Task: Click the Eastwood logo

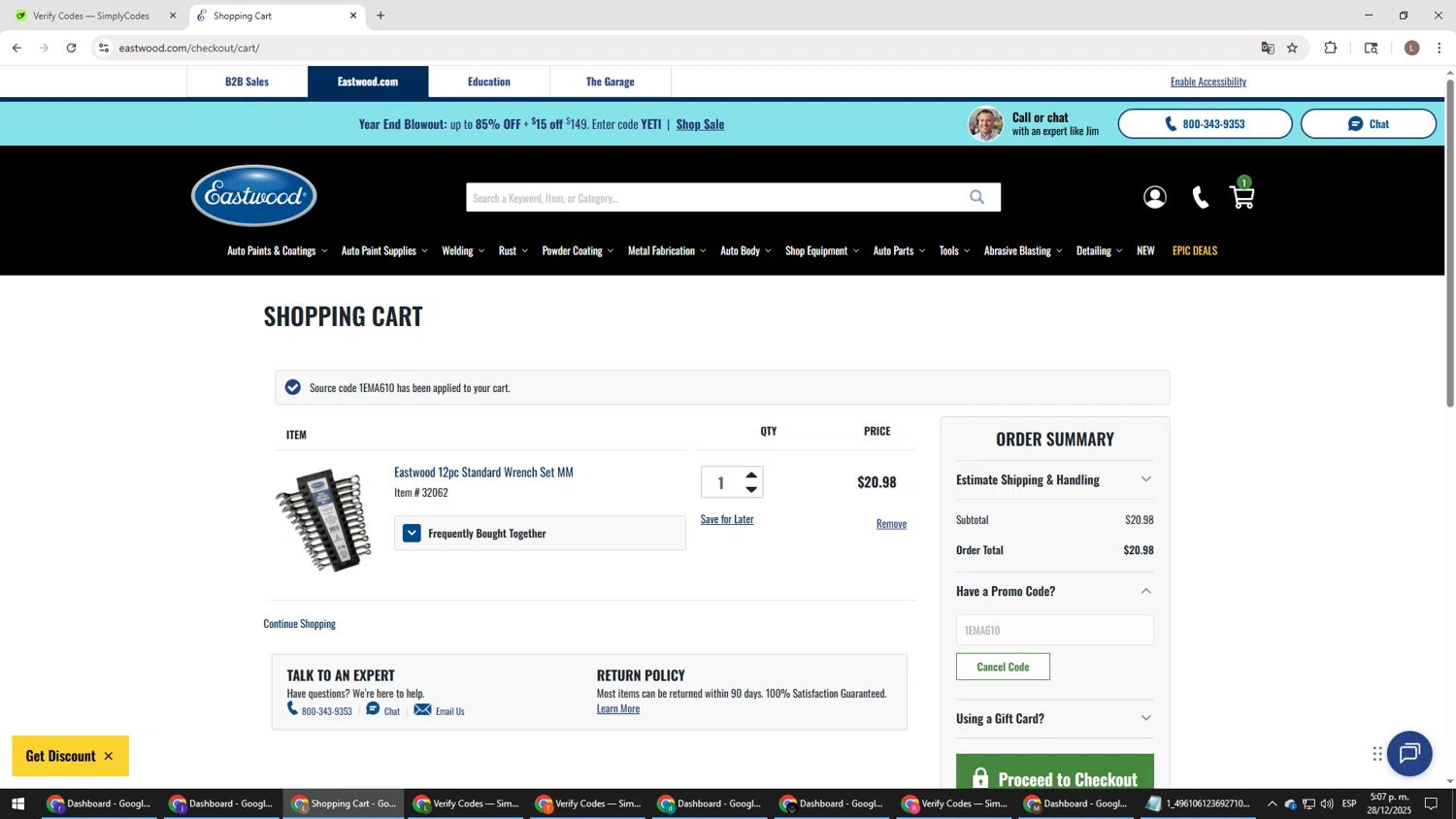Action: point(254,195)
